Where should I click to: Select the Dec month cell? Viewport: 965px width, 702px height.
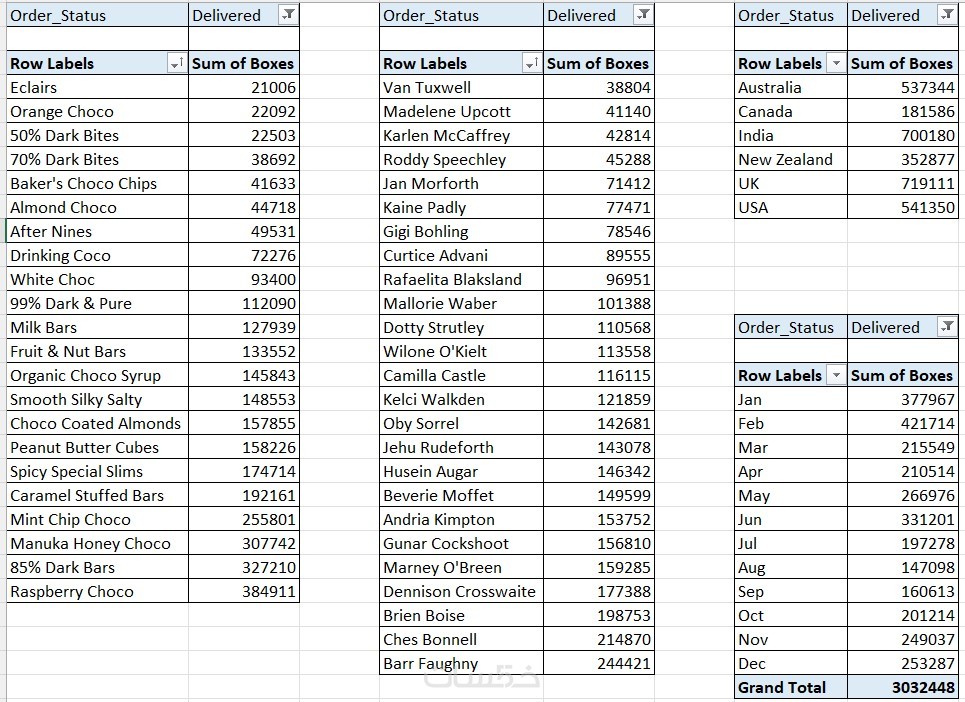click(x=751, y=663)
